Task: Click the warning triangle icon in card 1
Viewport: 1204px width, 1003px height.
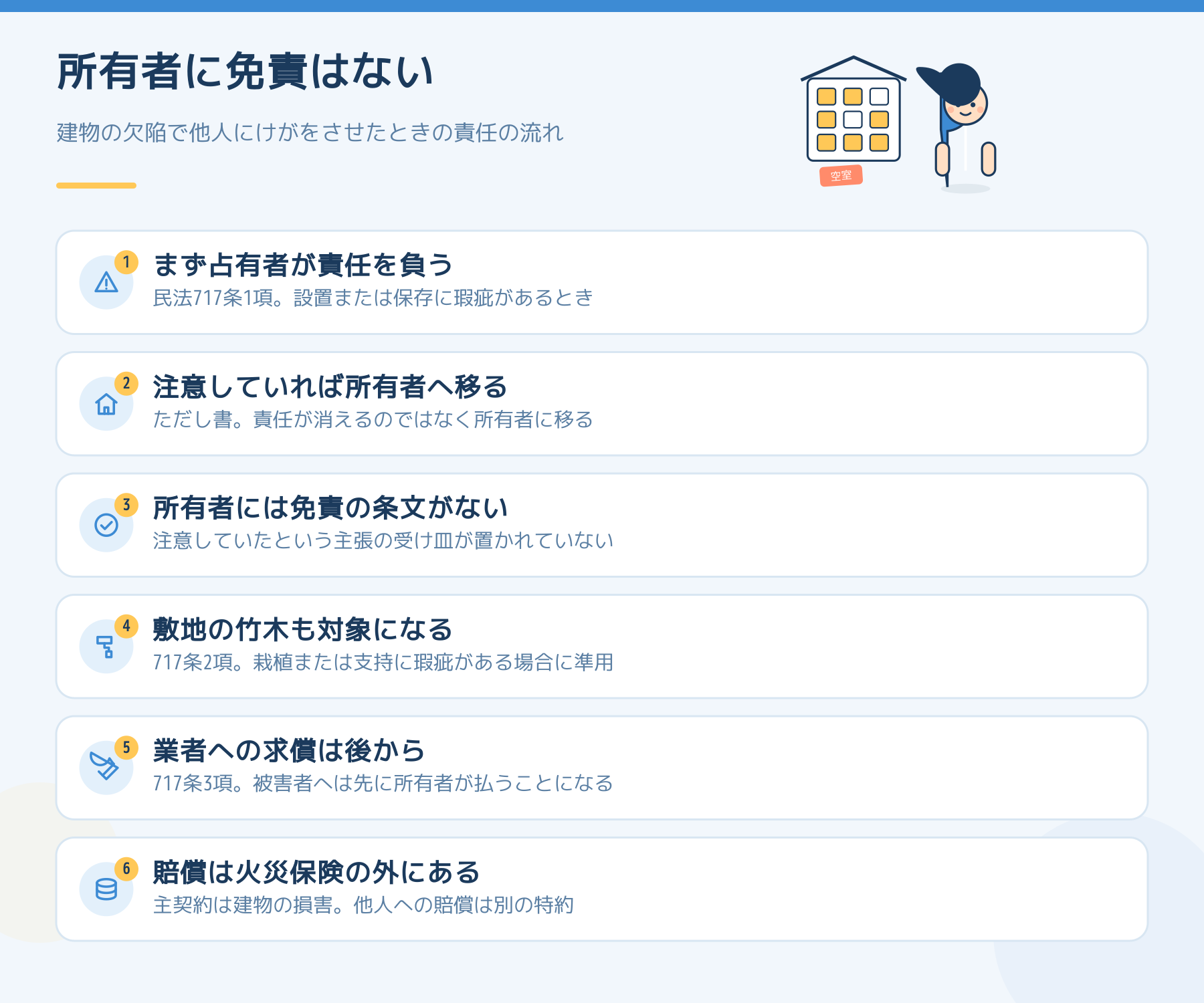Action: pyautogui.click(x=106, y=282)
